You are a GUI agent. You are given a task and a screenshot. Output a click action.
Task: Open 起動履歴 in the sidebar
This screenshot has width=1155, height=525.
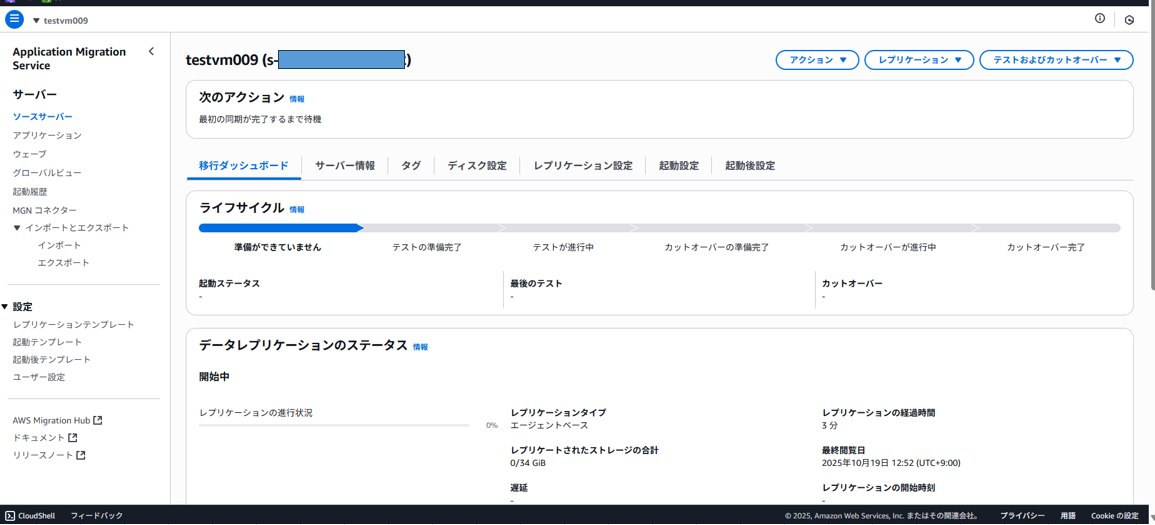(30, 191)
